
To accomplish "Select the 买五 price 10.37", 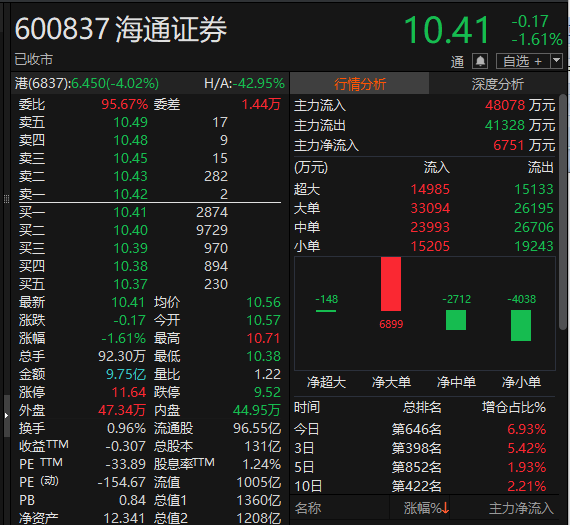I will pyautogui.click(x=131, y=284).
